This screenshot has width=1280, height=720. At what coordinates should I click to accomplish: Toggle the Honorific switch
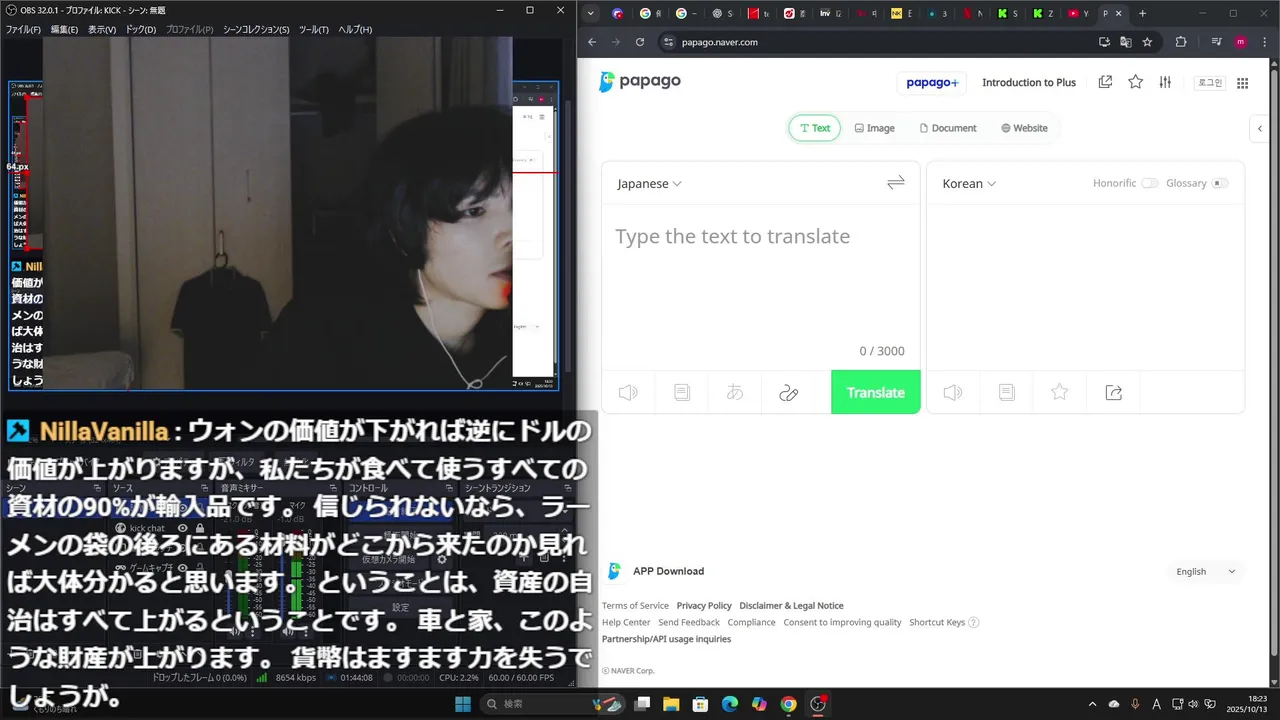[1150, 183]
